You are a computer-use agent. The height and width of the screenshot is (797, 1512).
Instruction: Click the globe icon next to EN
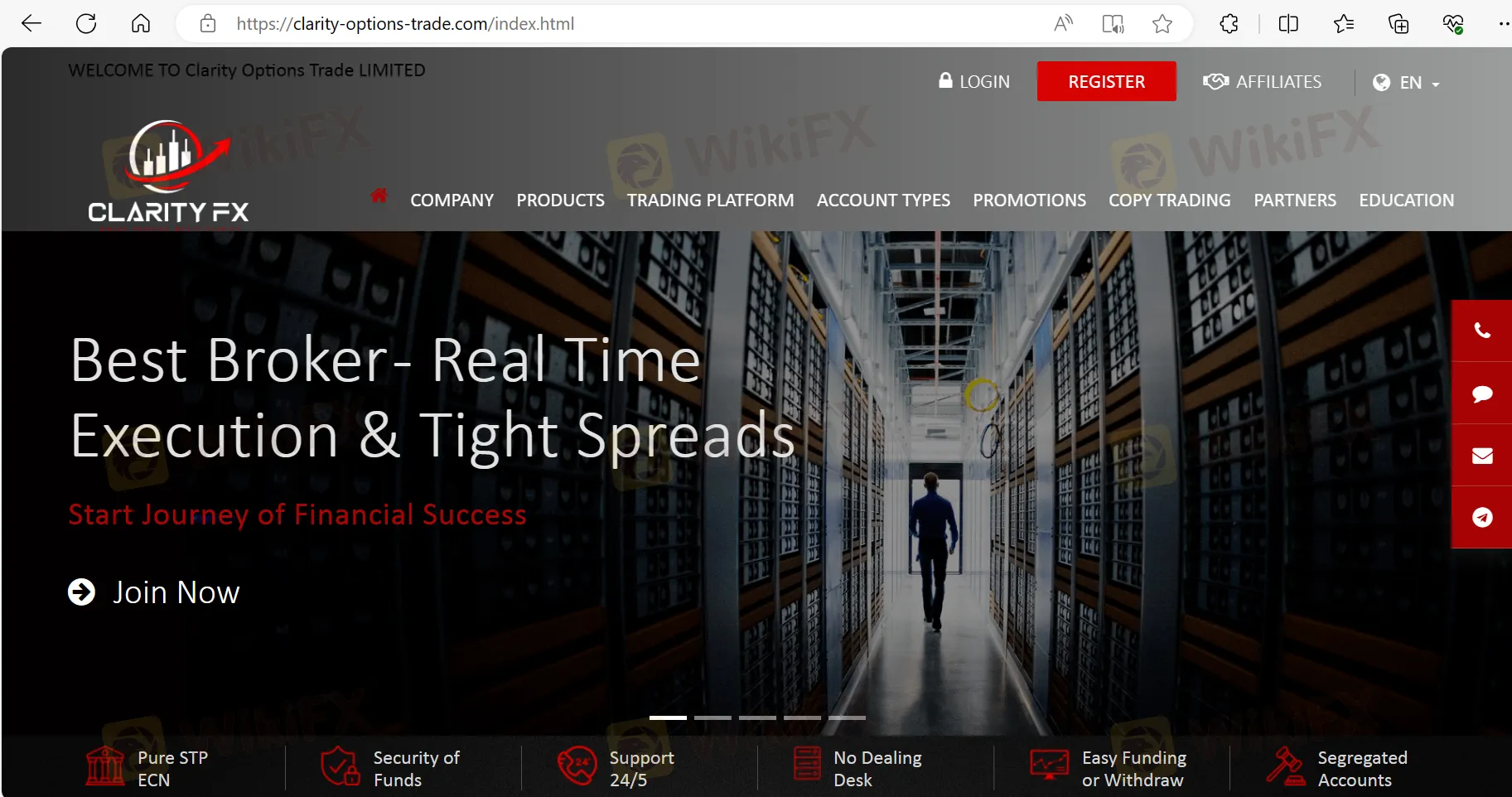(x=1381, y=82)
